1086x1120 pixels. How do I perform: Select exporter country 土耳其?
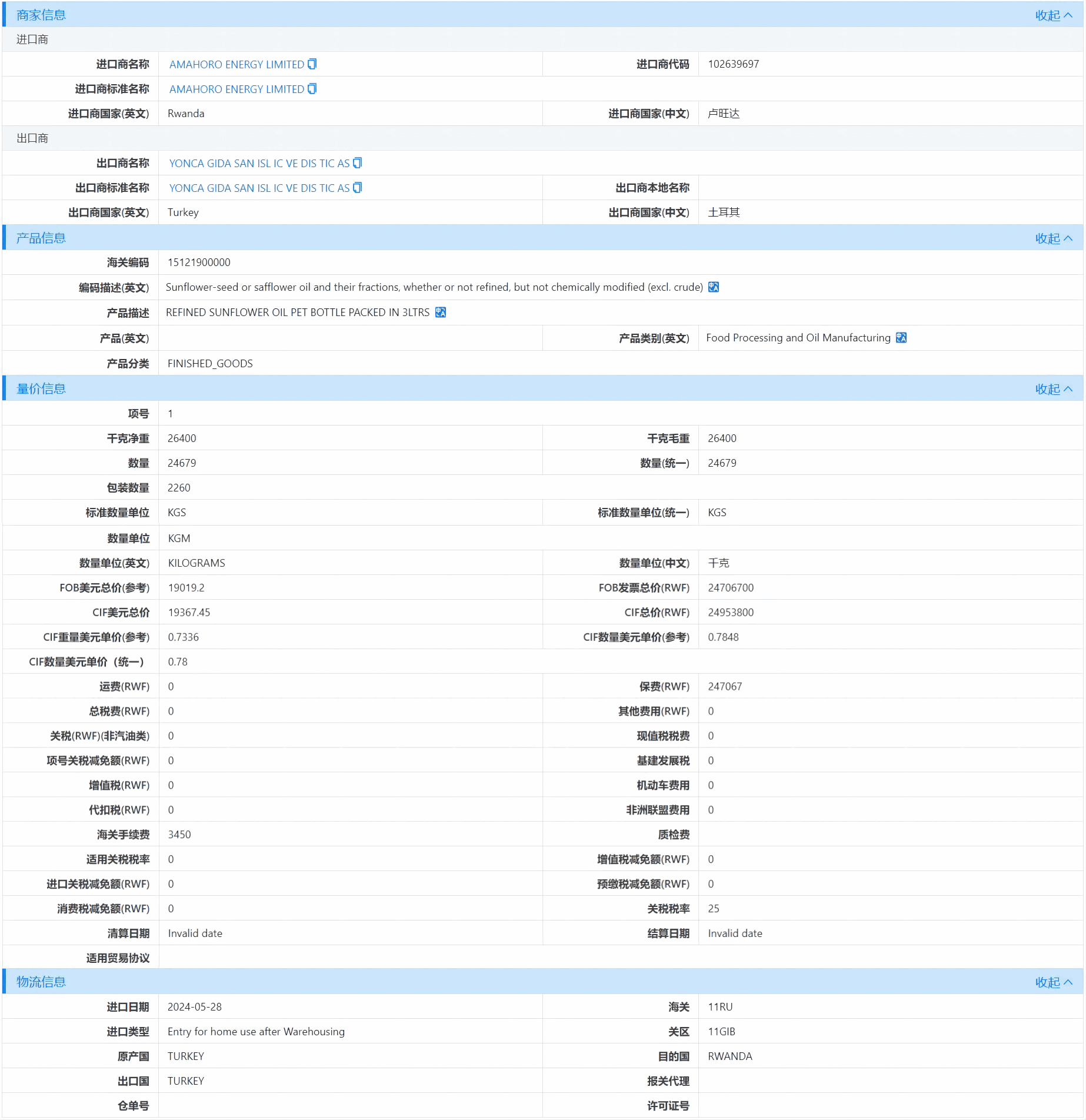coord(724,212)
